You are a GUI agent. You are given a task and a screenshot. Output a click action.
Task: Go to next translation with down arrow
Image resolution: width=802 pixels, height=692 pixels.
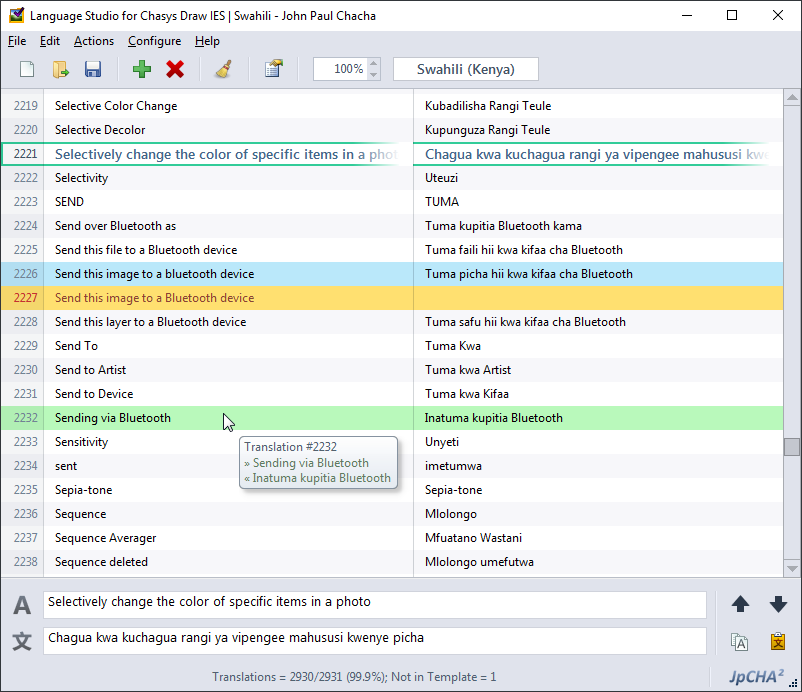pyautogui.click(x=778, y=604)
